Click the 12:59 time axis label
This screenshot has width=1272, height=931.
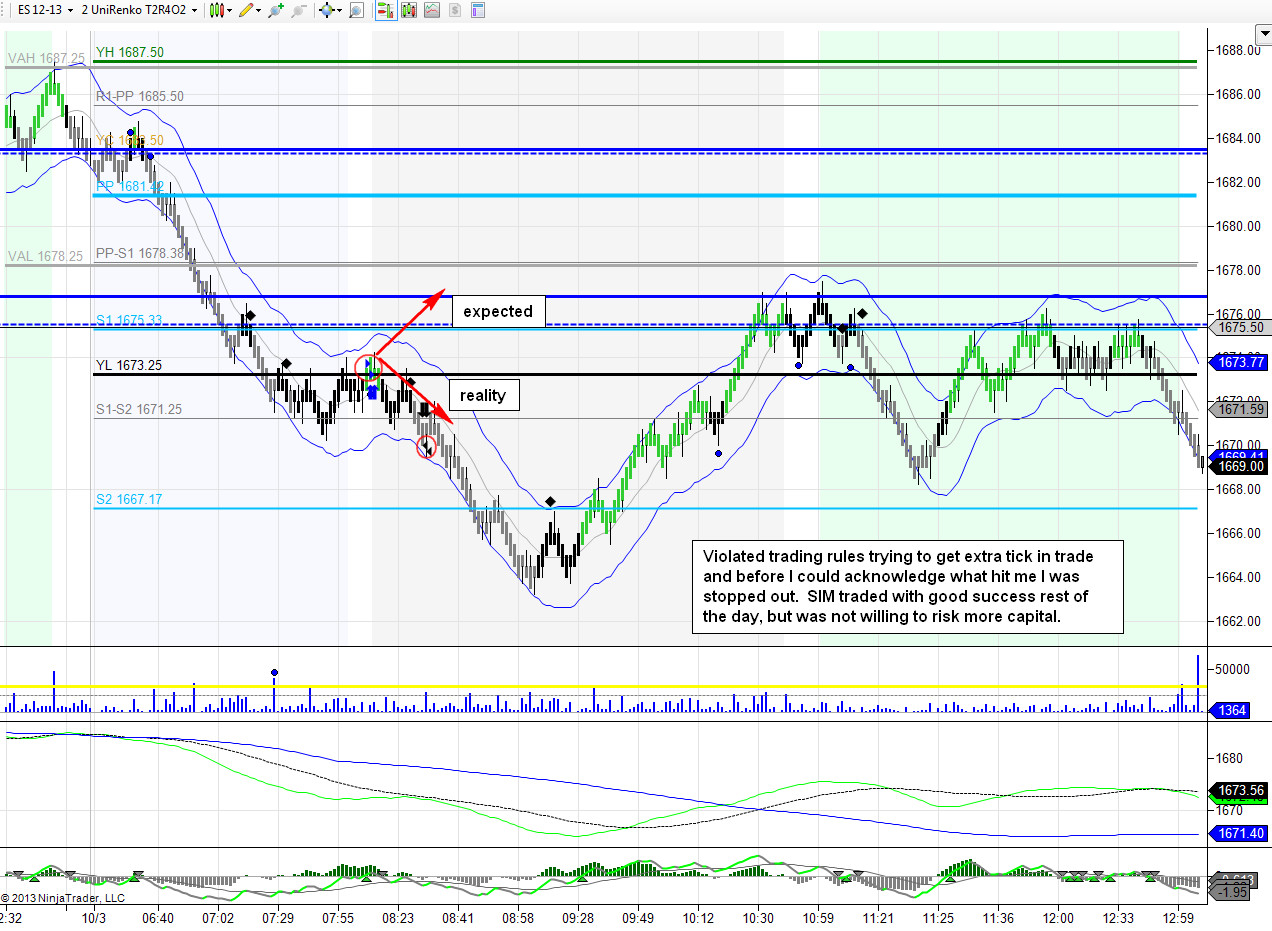tap(1179, 918)
